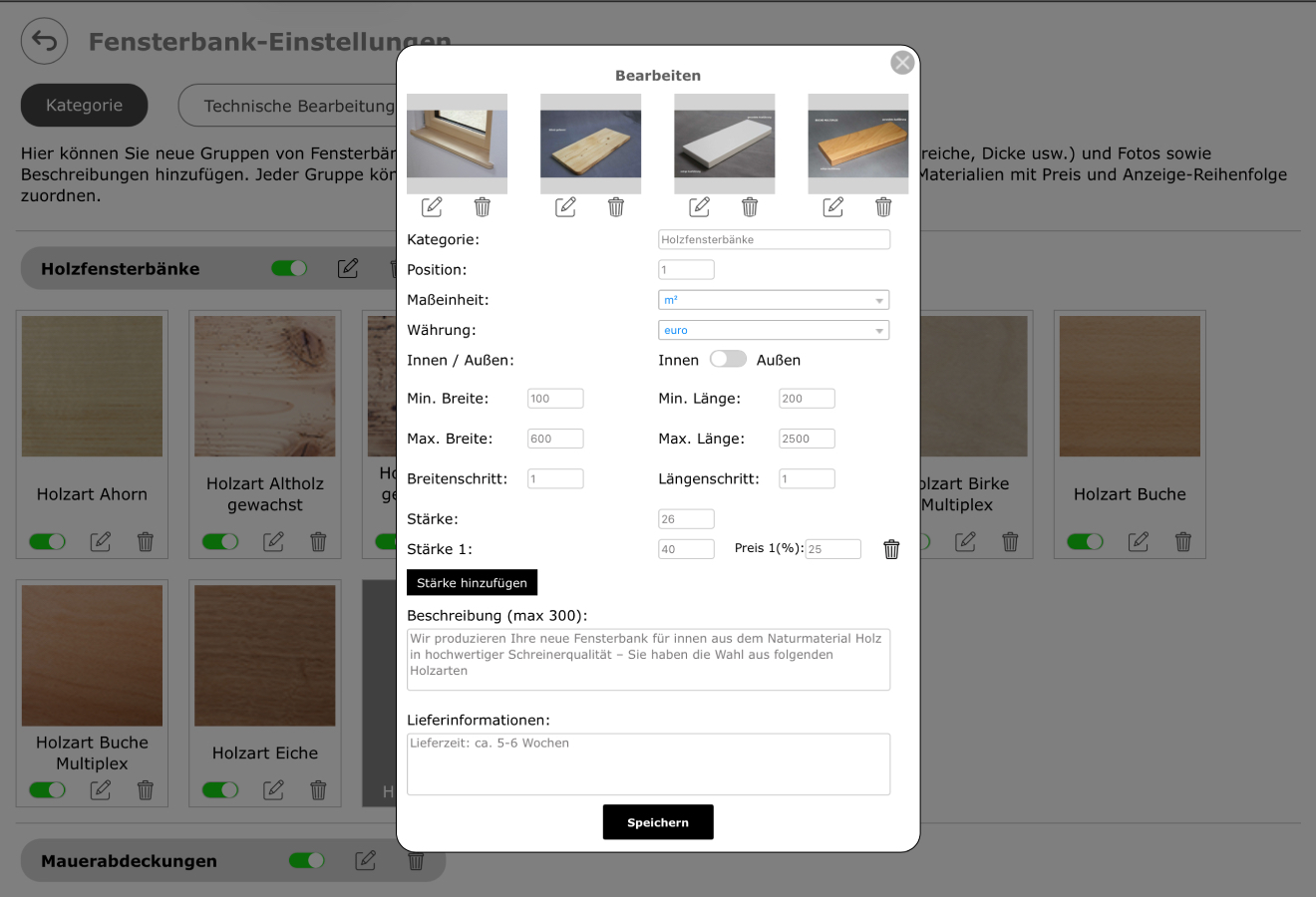
Task: Open the Währung dropdown showing euro
Action: 774,330
